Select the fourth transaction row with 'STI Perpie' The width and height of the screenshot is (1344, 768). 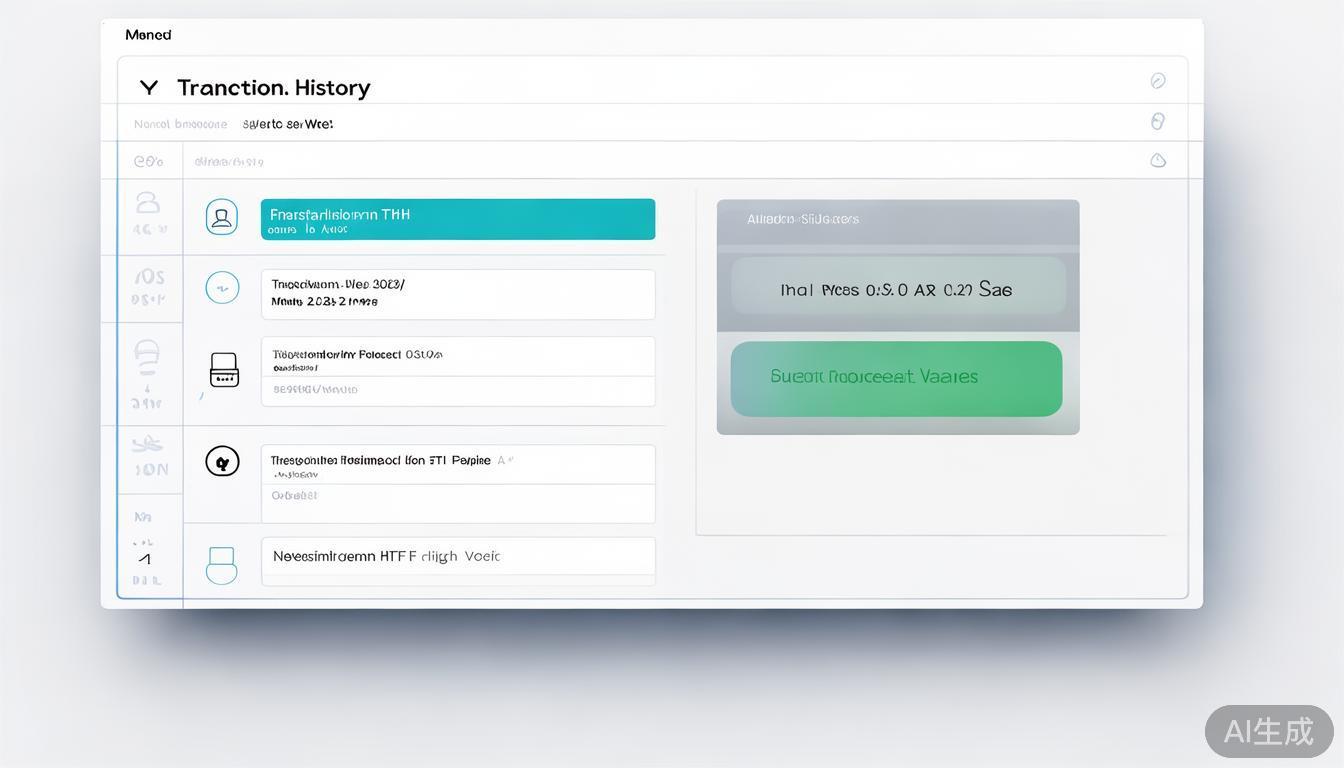coord(458,464)
